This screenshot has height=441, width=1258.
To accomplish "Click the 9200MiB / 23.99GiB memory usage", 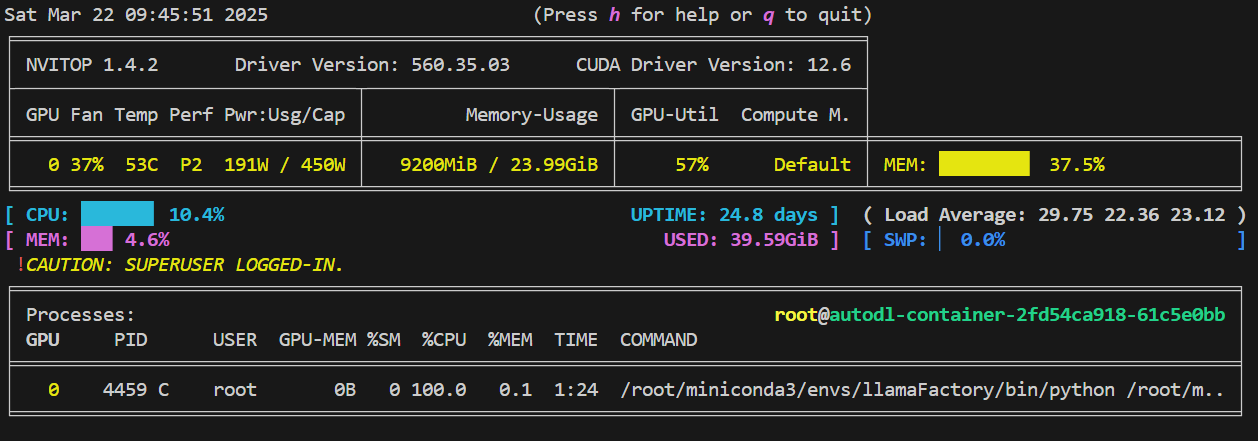I will (x=498, y=165).
